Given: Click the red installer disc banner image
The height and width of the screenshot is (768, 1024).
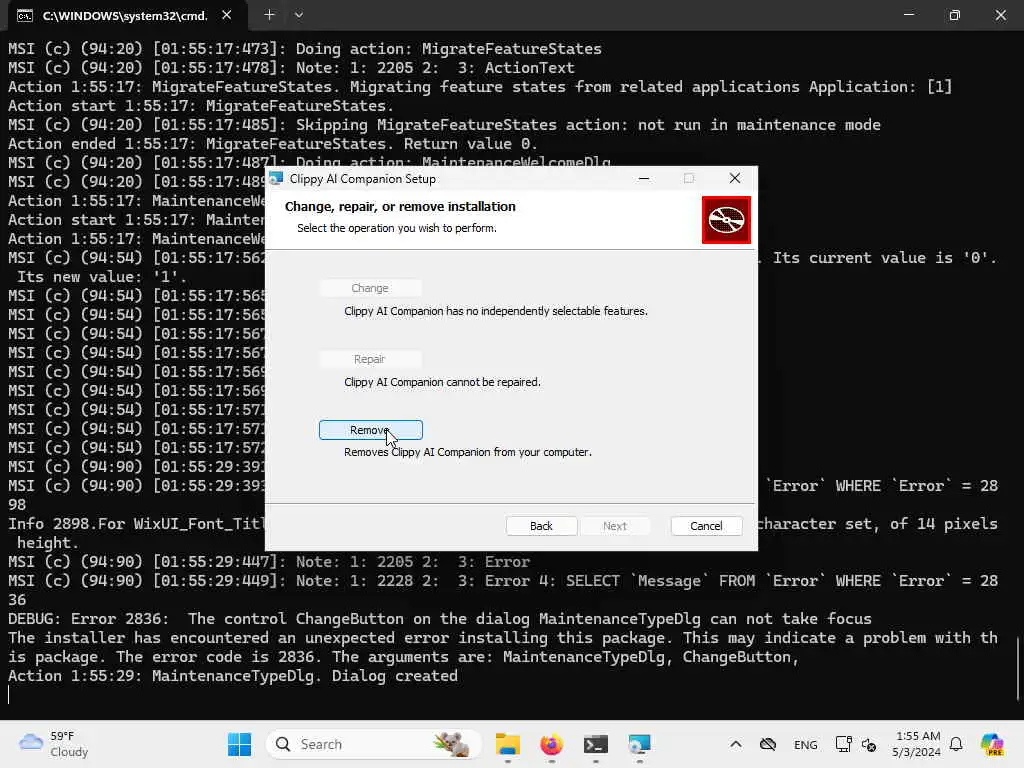Looking at the screenshot, I should pyautogui.click(x=726, y=220).
